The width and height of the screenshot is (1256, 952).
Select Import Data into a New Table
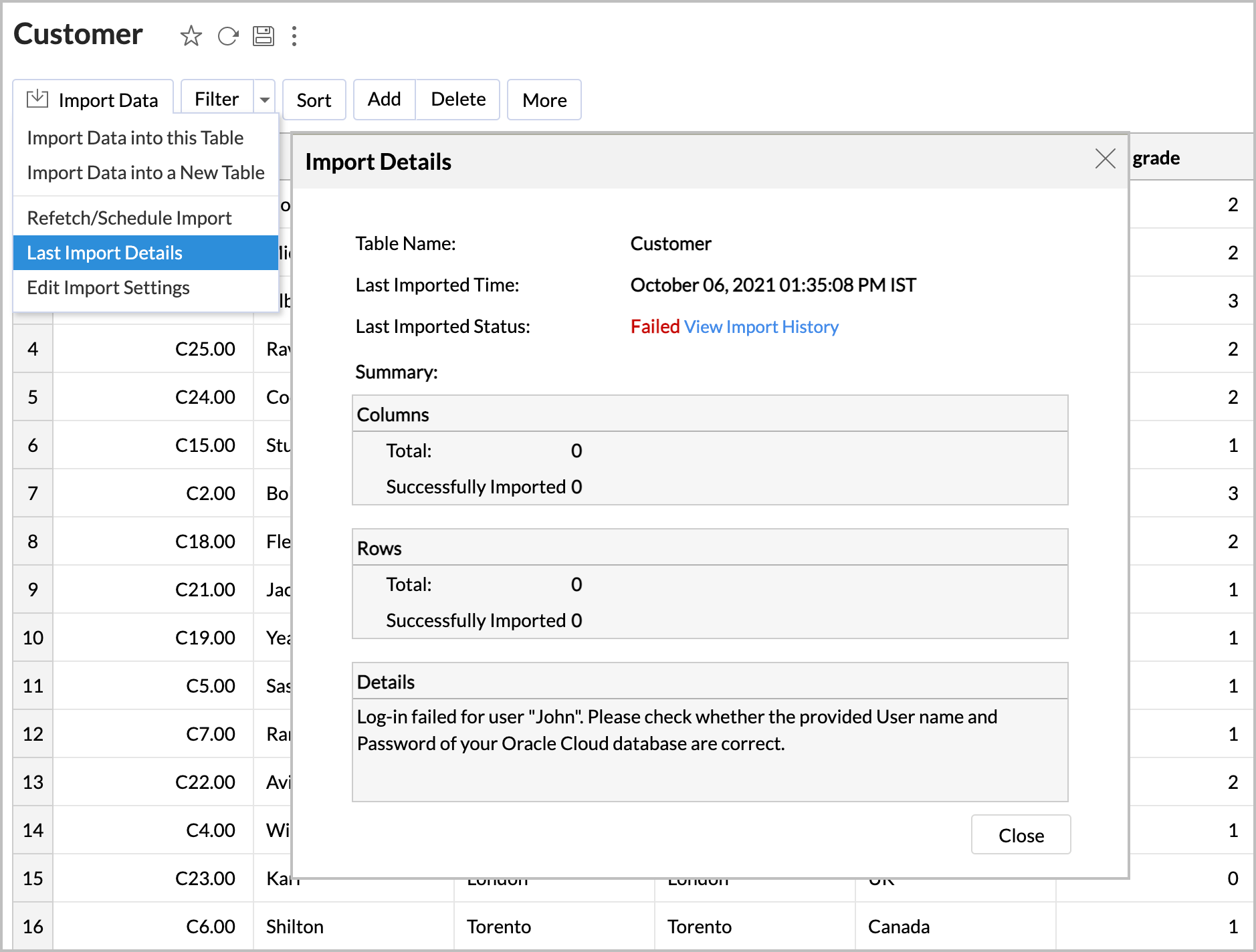click(145, 172)
